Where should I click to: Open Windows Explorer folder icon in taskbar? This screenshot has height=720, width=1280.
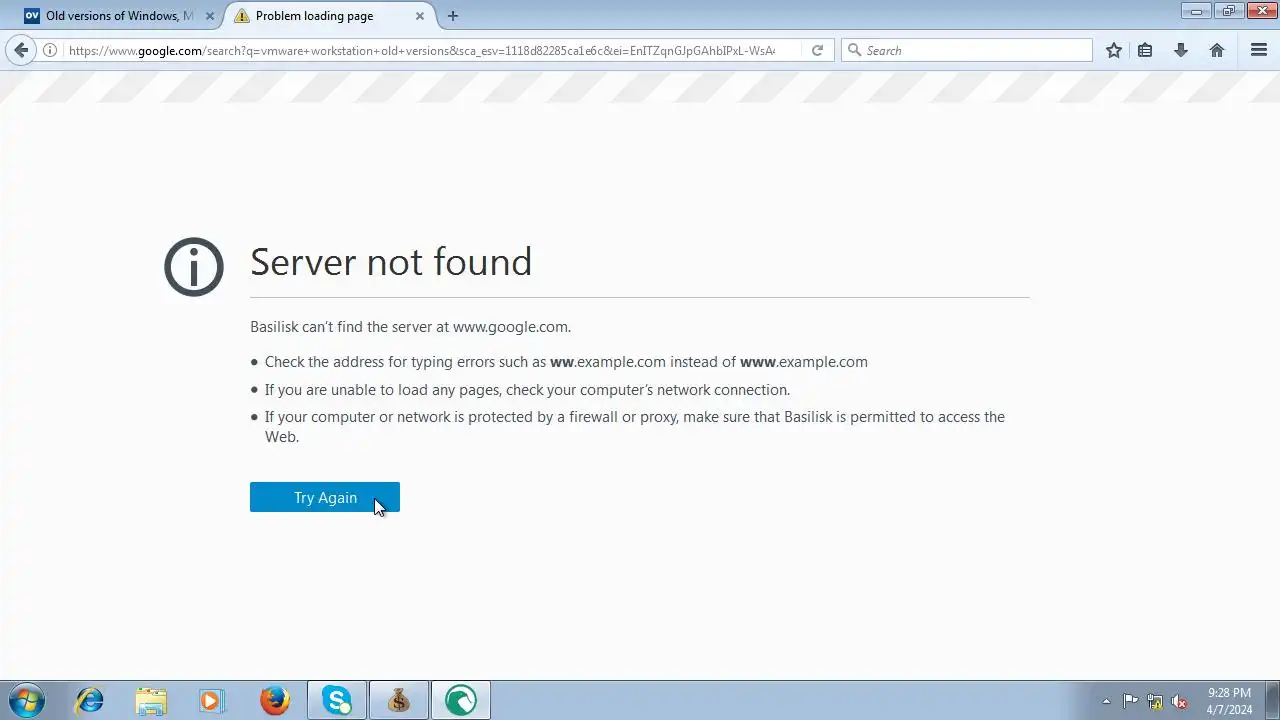point(151,700)
